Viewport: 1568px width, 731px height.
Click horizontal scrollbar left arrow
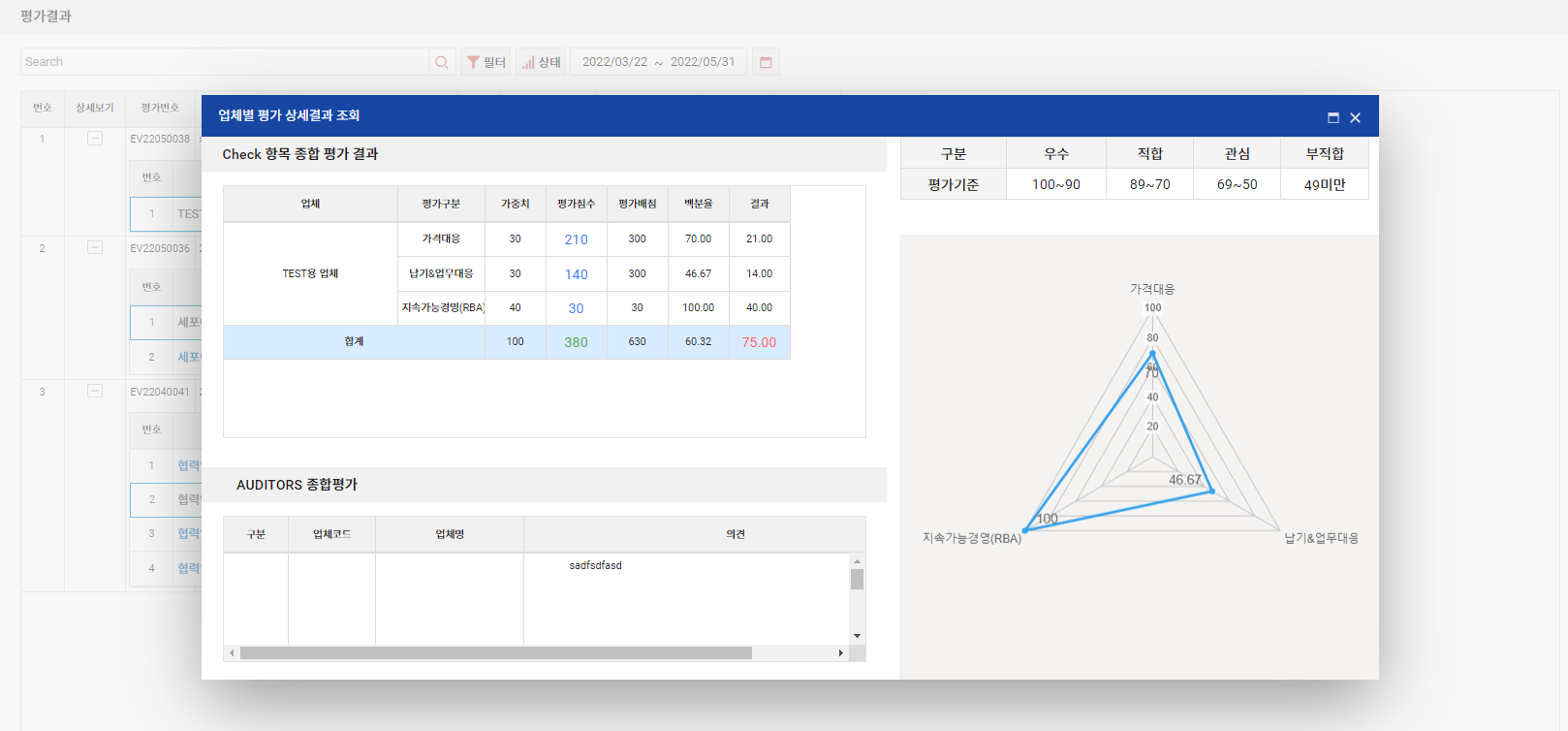coord(232,653)
